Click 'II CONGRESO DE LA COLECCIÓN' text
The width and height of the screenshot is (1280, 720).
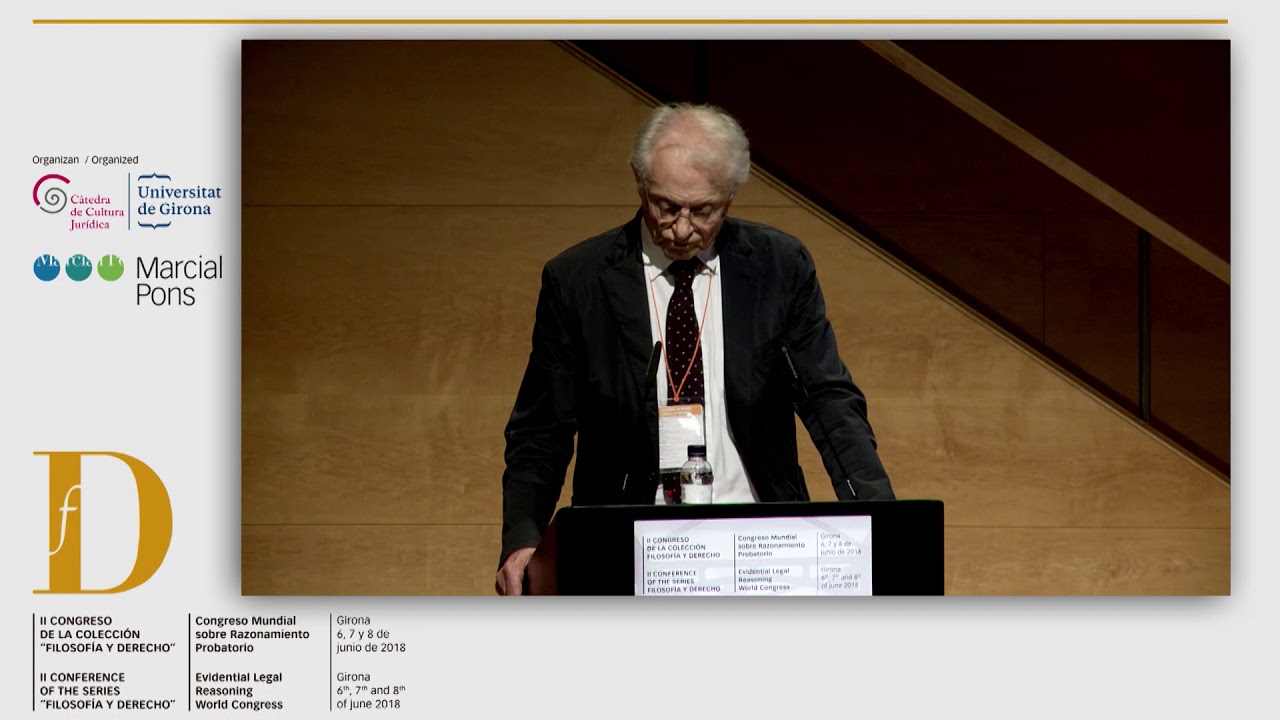108,634
